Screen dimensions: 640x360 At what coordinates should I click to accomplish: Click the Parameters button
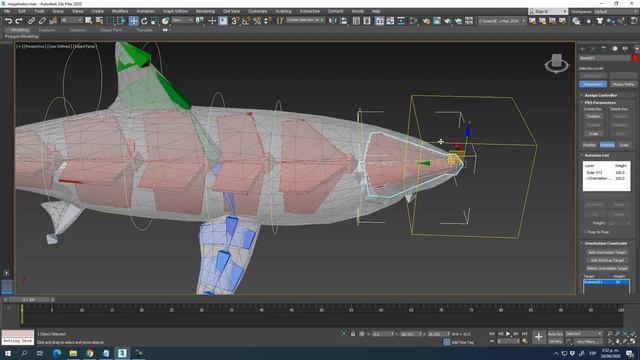(x=593, y=84)
